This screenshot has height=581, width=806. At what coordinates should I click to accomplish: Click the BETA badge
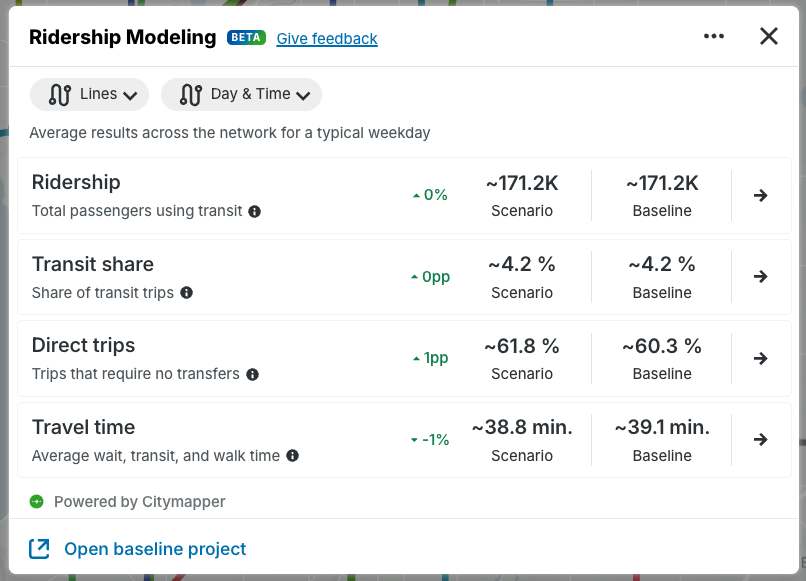tap(246, 38)
